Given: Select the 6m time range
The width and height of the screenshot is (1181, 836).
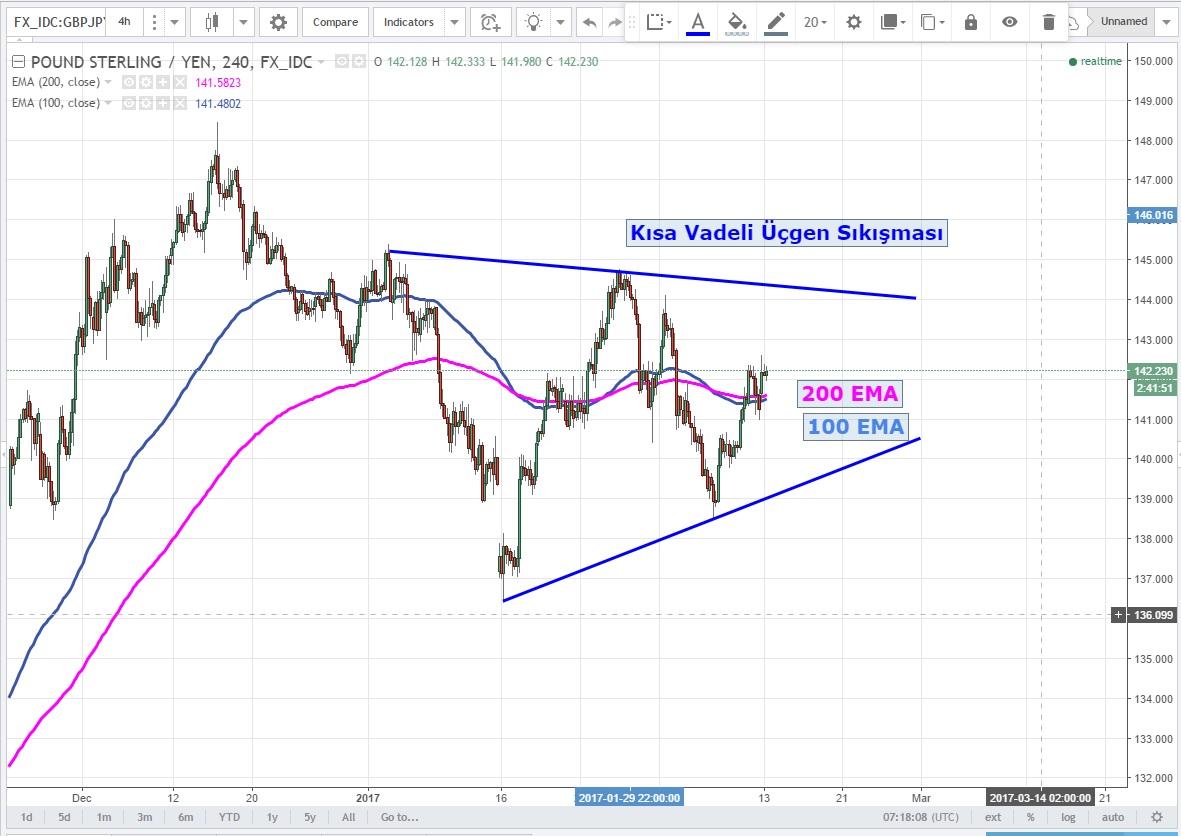Looking at the screenshot, I should [x=185, y=817].
